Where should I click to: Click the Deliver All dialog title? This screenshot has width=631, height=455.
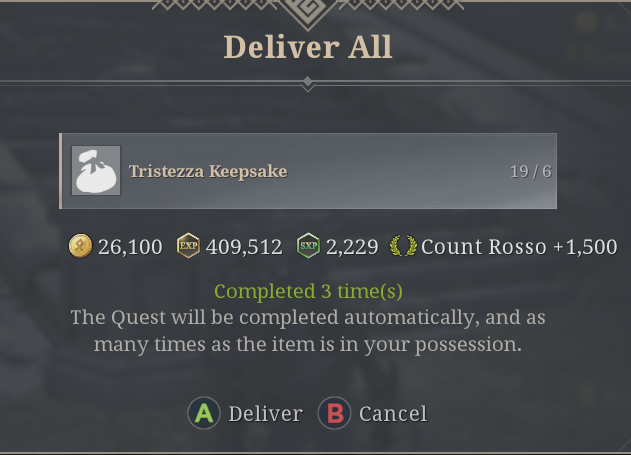(x=308, y=46)
